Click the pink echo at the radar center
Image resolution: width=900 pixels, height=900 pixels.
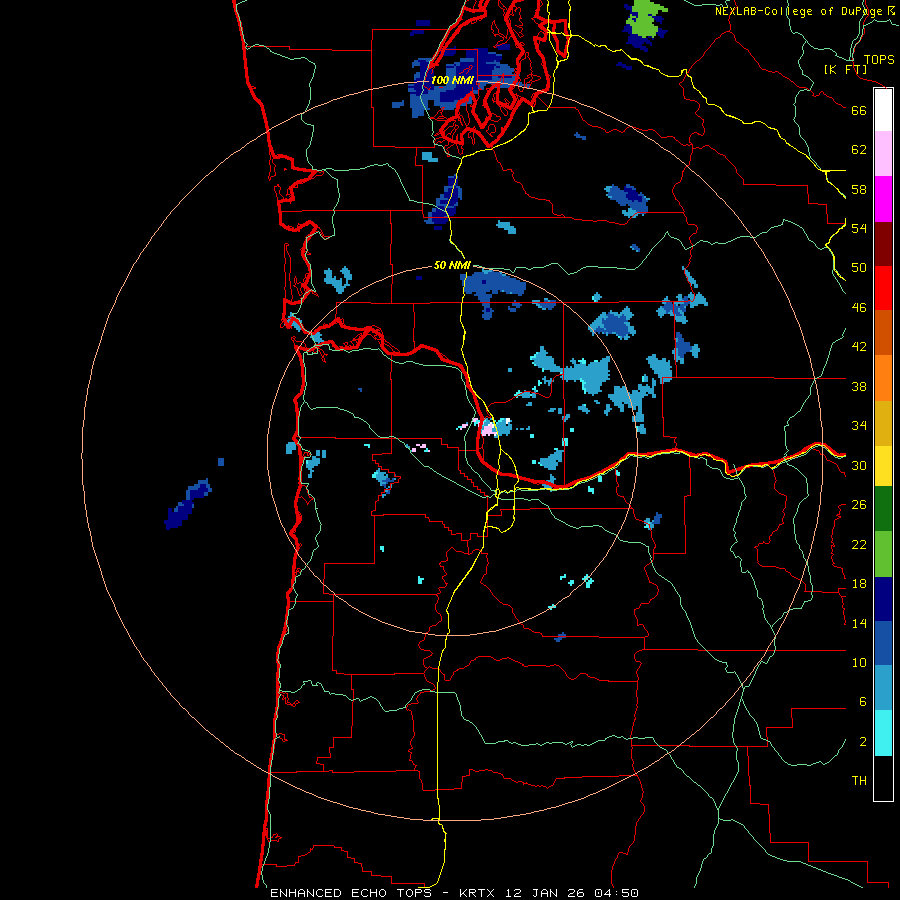pos(488,428)
